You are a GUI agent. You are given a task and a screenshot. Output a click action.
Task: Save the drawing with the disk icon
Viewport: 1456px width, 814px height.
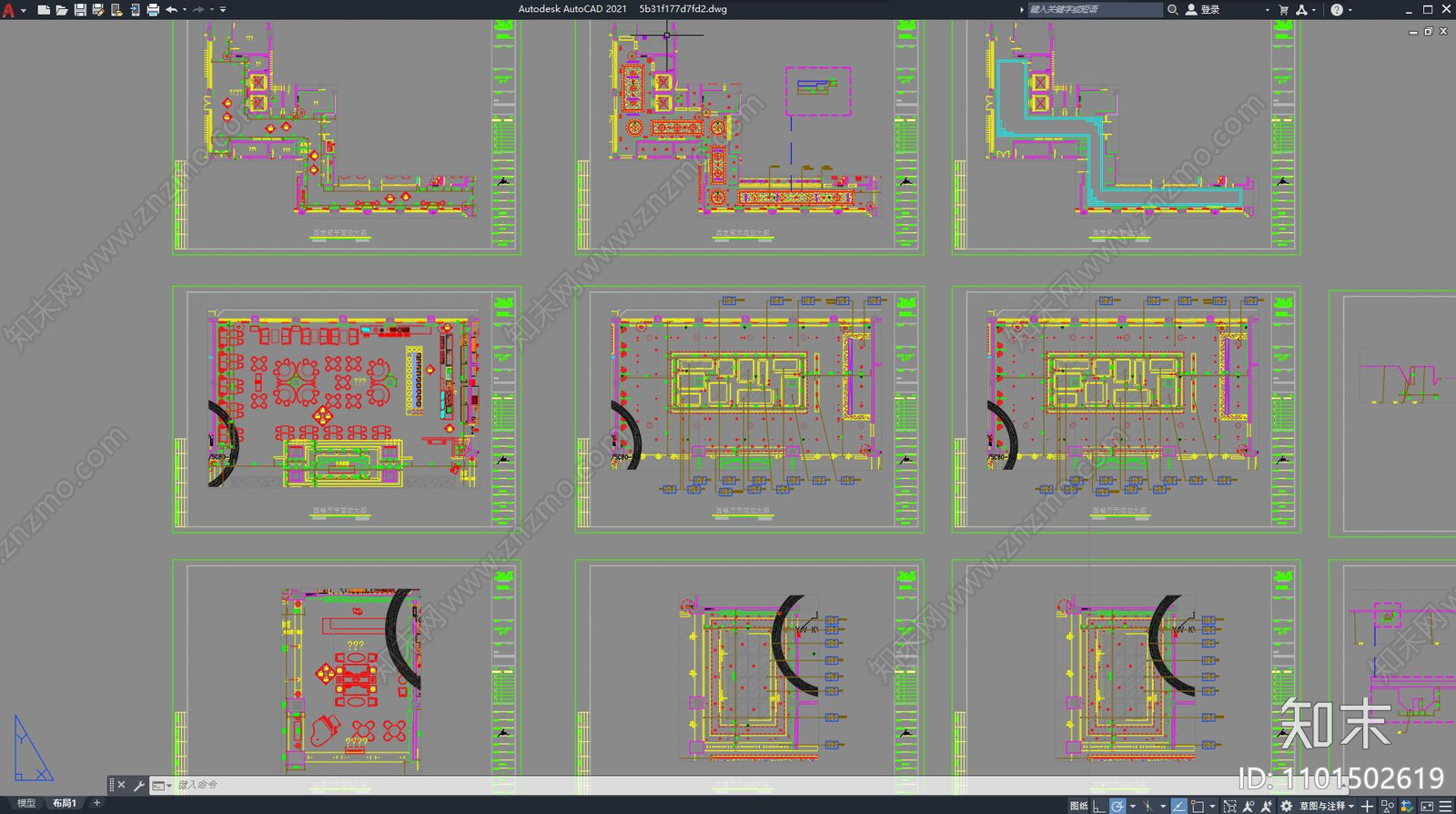[80, 9]
